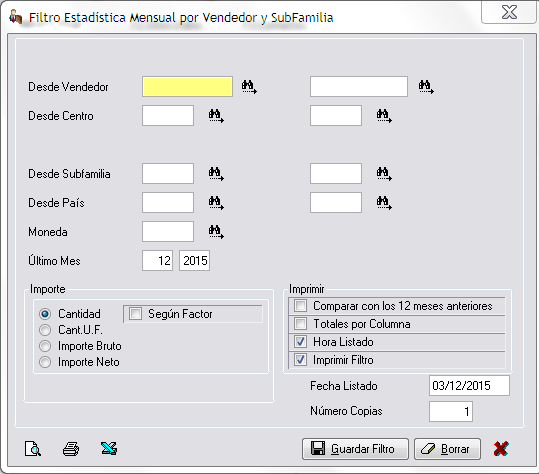Toggle the Totales por Columna checkbox
Screen dimensions: 539x474
pos(300,323)
